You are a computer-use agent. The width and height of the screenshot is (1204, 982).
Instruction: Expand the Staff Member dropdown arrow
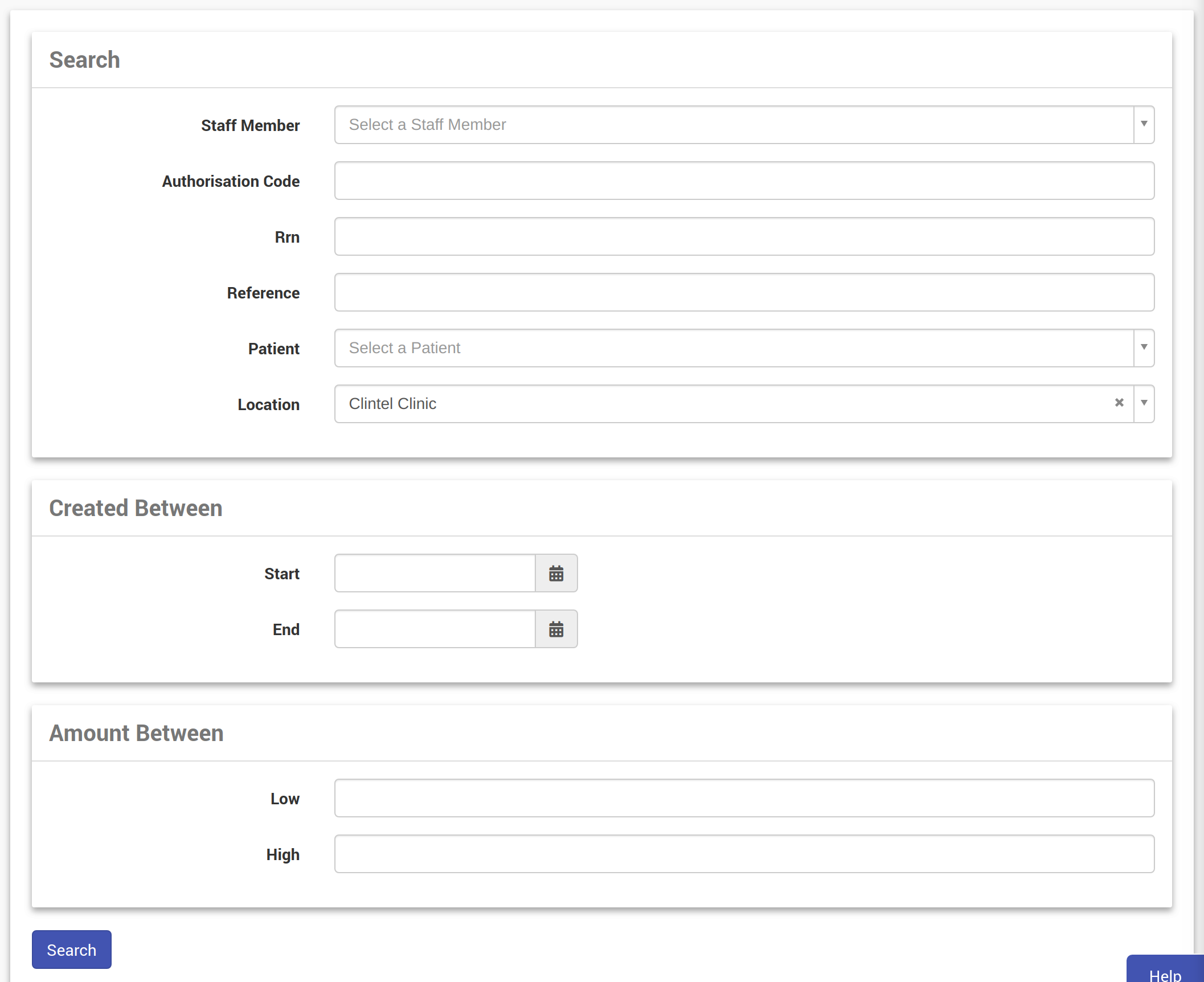(x=1144, y=124)
